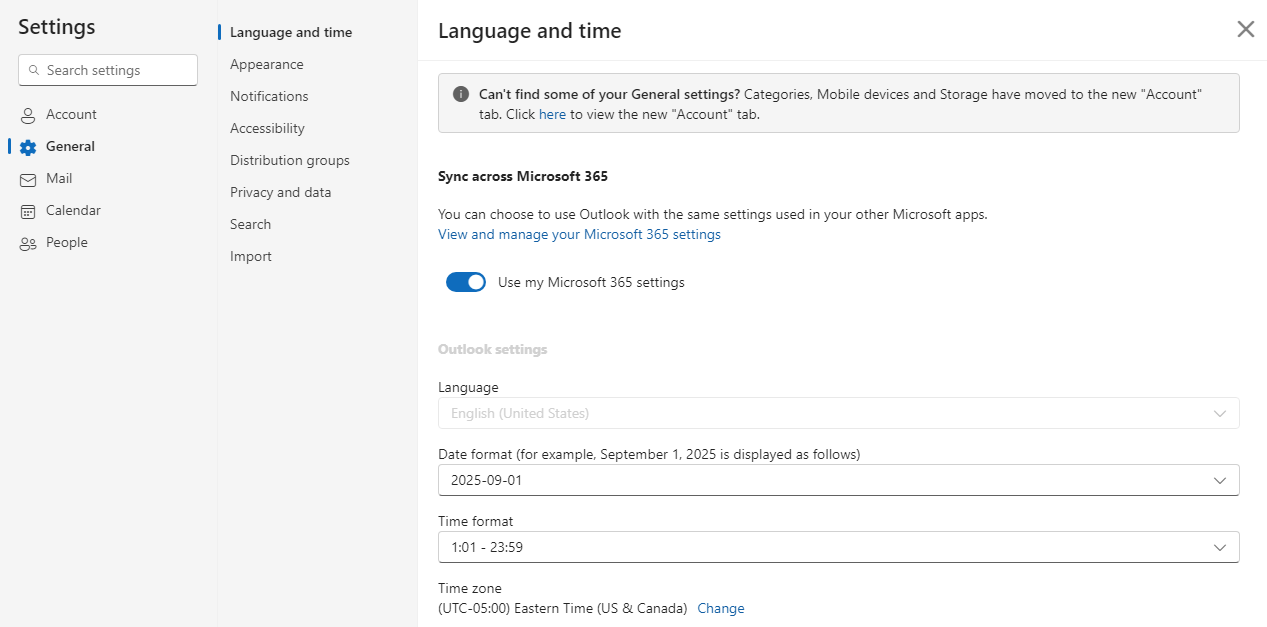The width and height of the screenshot is (1267, 627).
Task: Click the info icon in the notice banner
Action: (x=460, y=94)
